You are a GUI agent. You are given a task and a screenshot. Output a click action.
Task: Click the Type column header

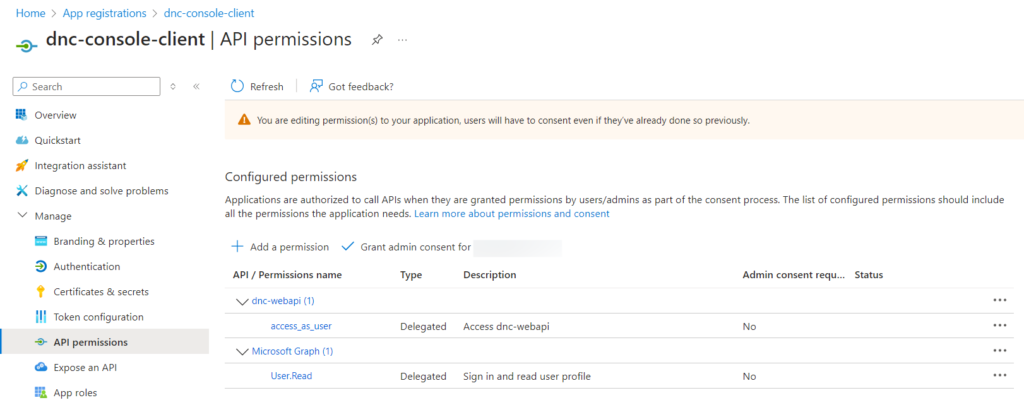pyautogui.click(x=411, y=275)
